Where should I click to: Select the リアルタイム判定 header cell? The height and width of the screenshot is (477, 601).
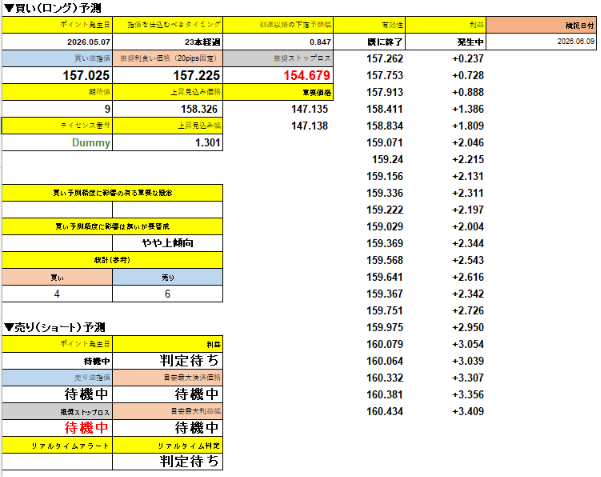click(167, 446)
